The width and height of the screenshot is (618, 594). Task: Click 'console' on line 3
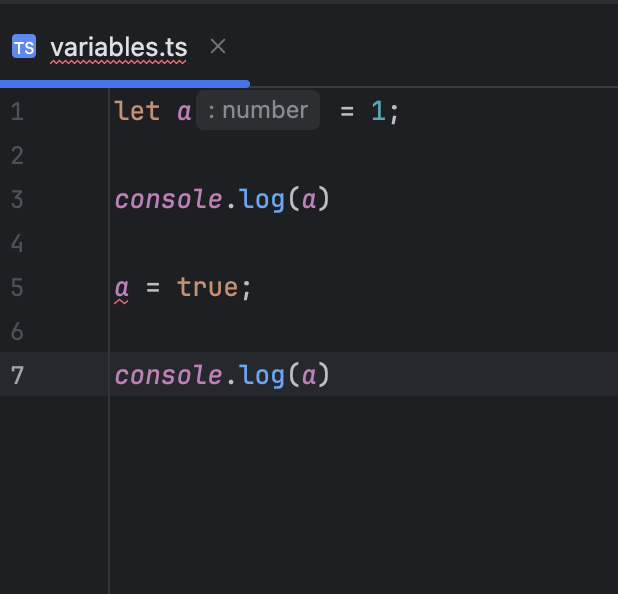click(x=169, y=199)
